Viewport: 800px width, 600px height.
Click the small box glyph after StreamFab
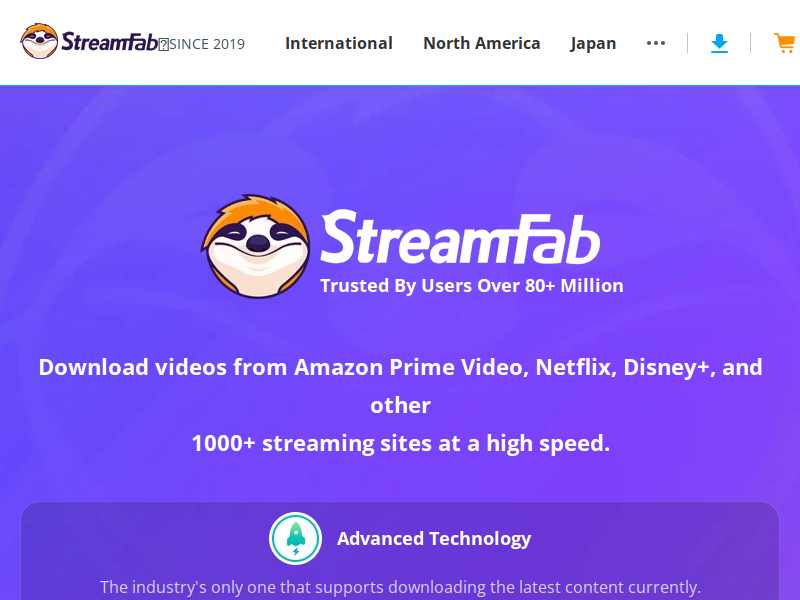coord(163,45)
